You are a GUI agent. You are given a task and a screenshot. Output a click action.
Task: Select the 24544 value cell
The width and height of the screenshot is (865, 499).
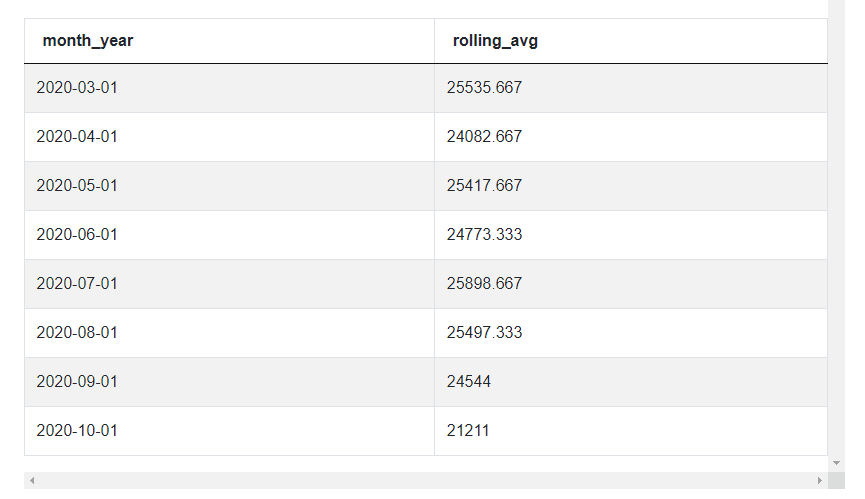(x=469, y=382)
